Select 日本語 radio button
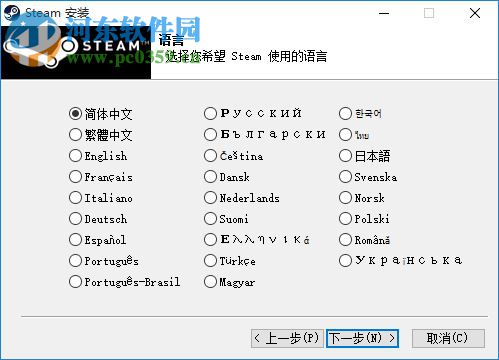Image resolution: width=499 pixels, height=360 pixels. [345, 156]
